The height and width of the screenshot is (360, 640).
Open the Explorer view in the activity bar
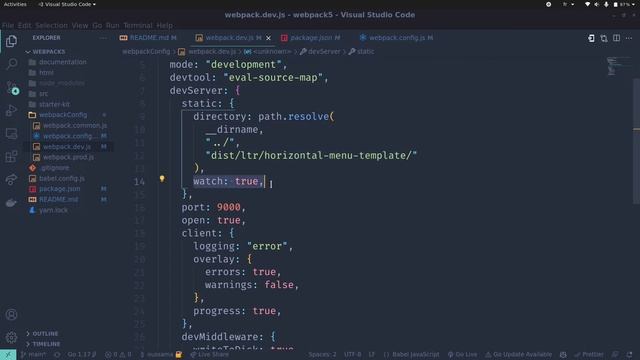click(x=11, y=41)
